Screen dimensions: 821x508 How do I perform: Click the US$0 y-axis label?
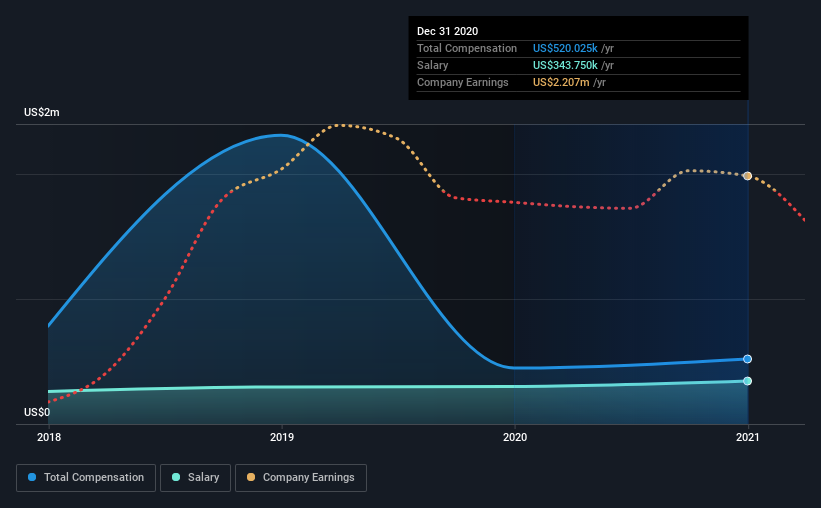37,413
